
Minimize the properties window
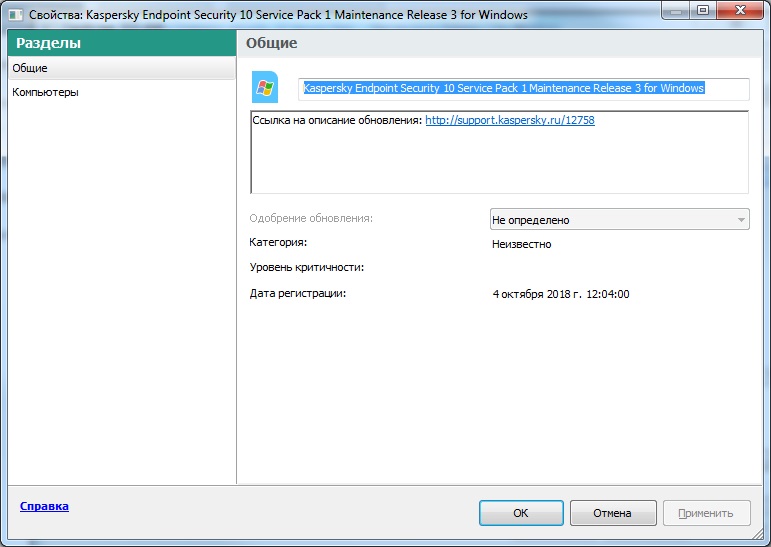[676, 10]
